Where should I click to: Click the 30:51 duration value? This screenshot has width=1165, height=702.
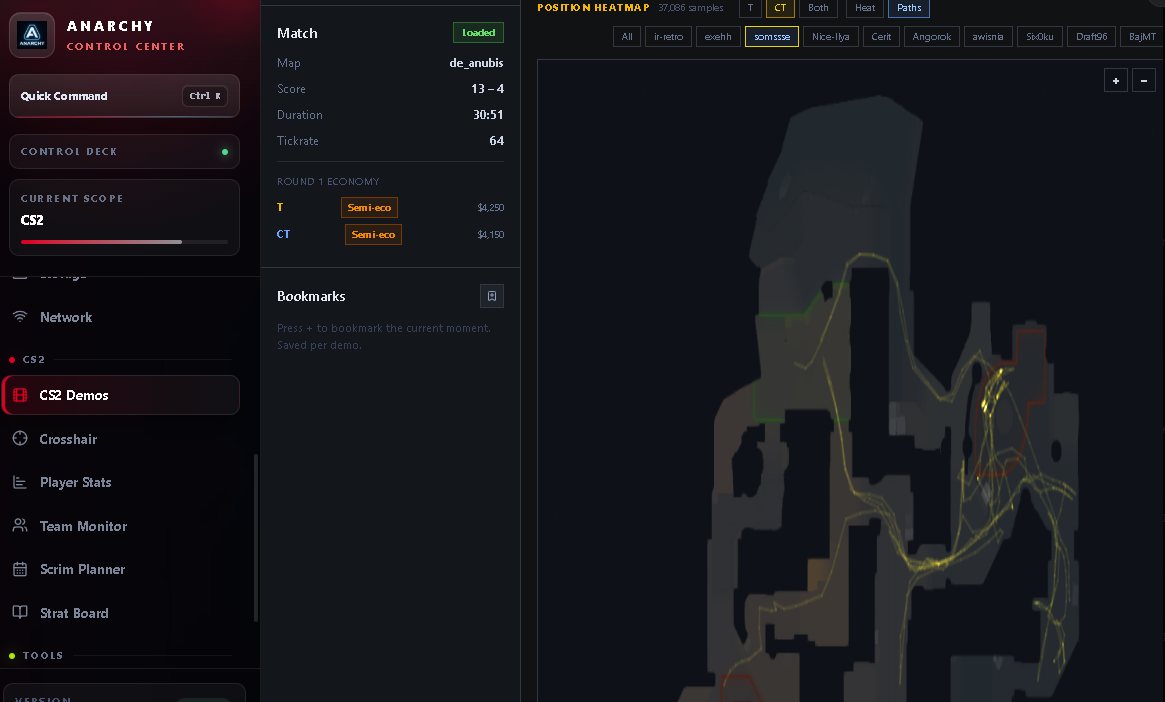(x=488, y=115)
